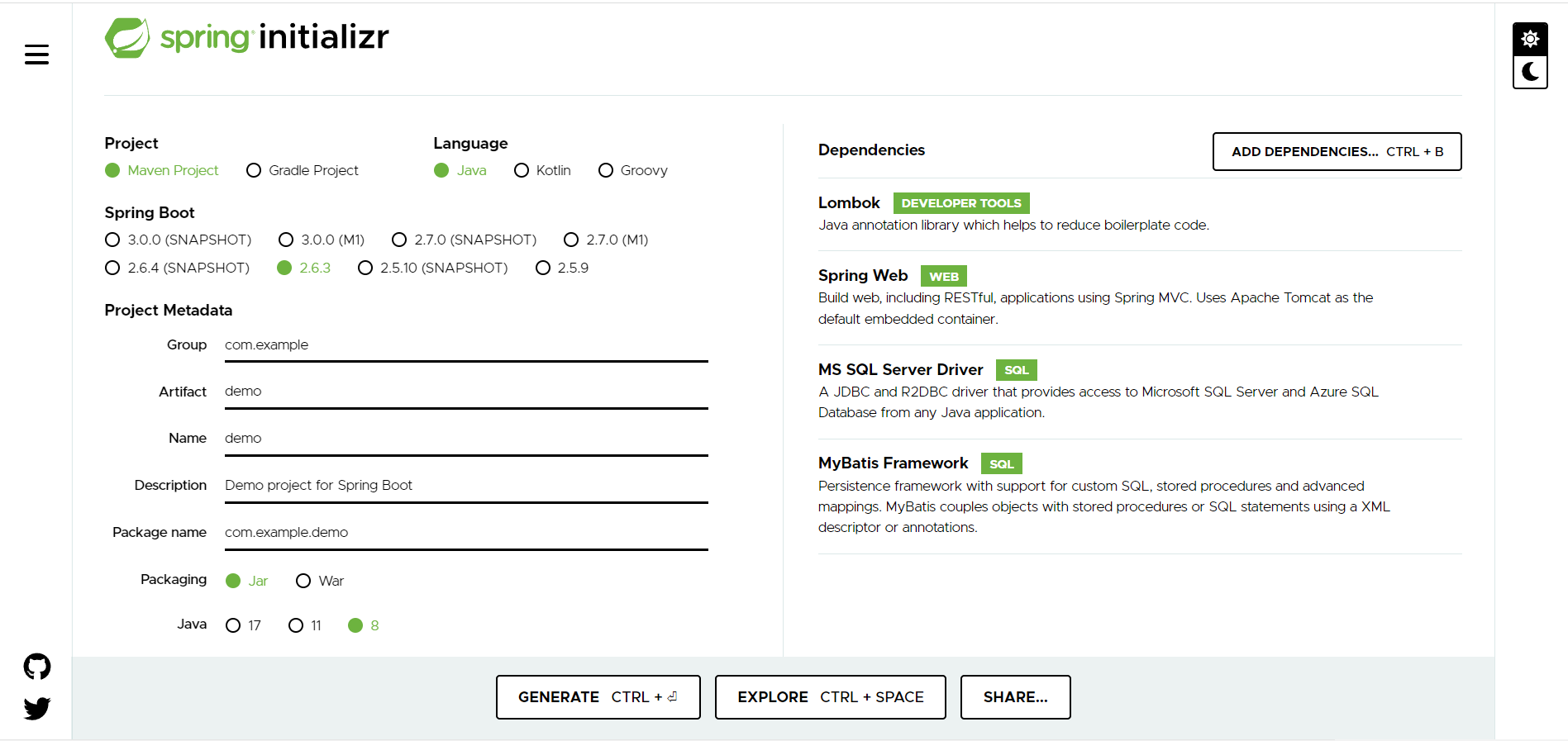Select Java version 17

[244, 625]
